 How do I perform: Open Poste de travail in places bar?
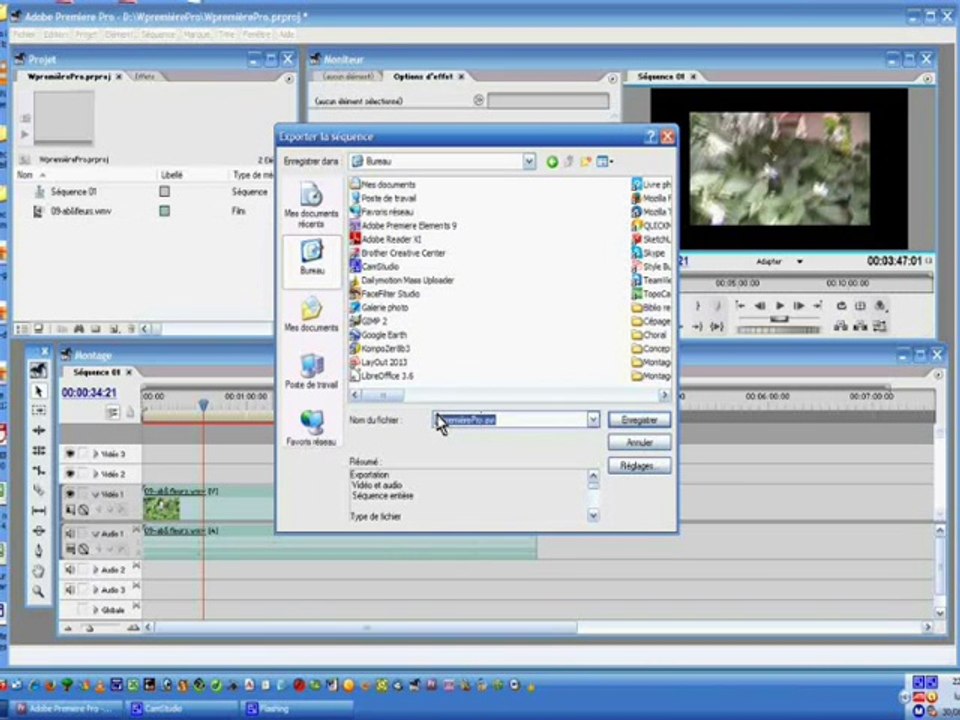(x=311, y=372)
